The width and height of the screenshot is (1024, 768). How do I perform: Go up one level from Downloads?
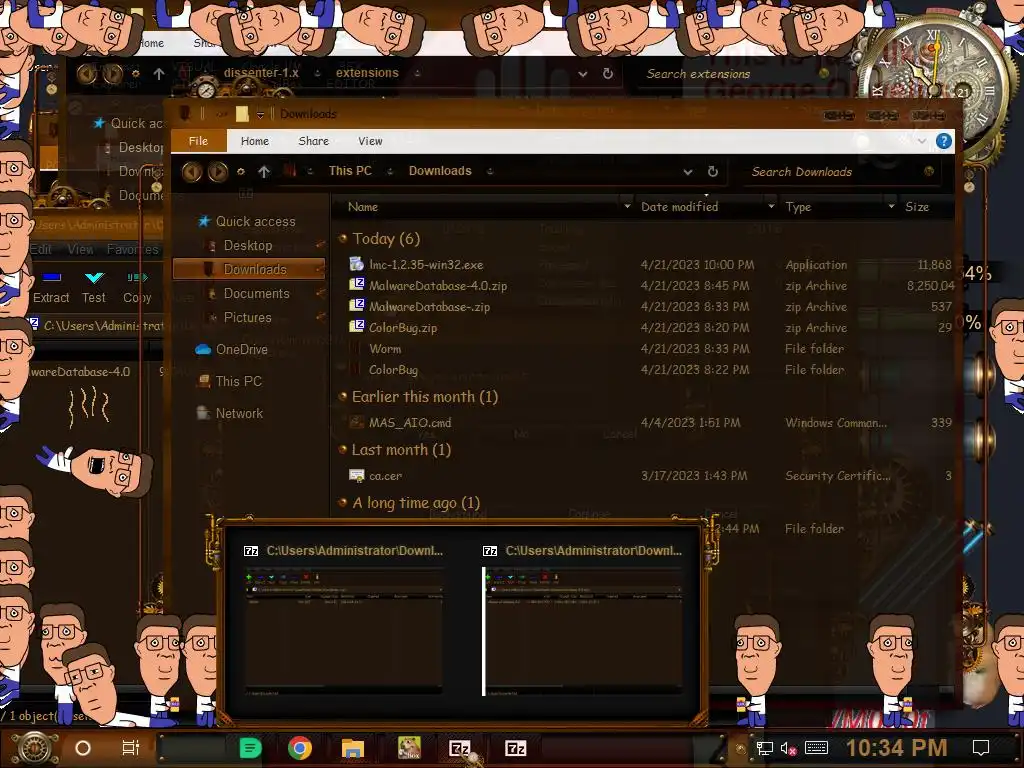pos(264,172)
